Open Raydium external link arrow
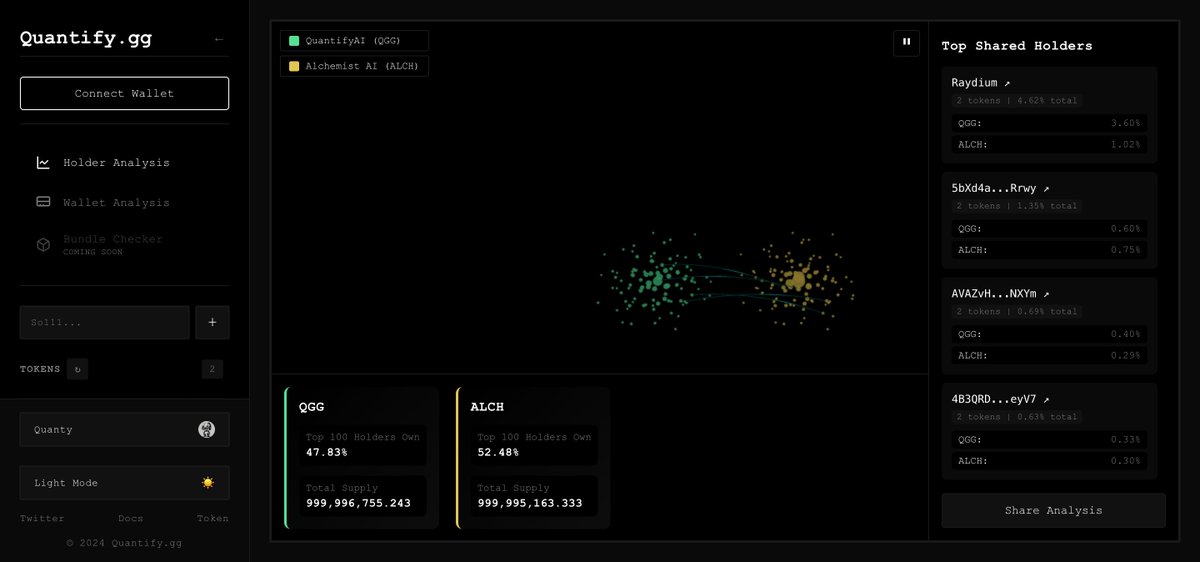This screenshot has width=1200, height=562. pyautogui.click(x=1007, y=83)
